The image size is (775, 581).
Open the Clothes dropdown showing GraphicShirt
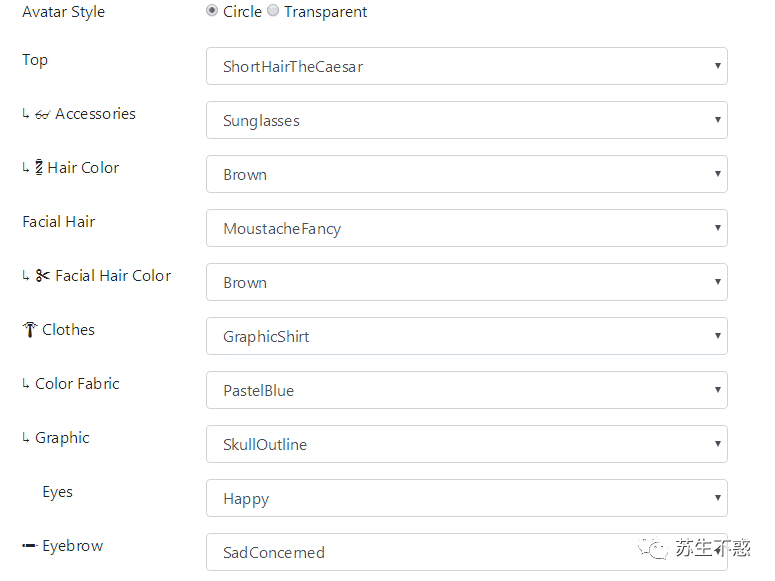(x=466, y=337)
